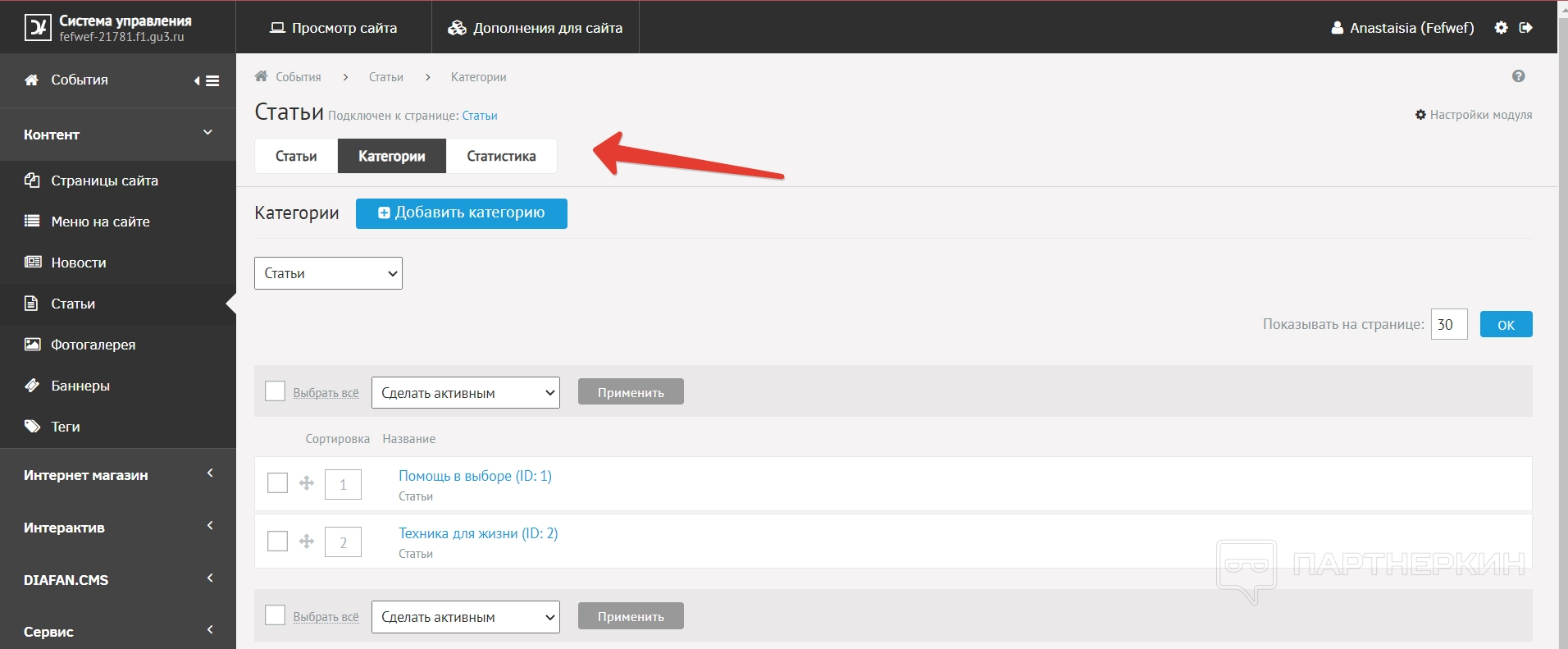Click the Теги tags icon
1568x649 pixels.
point(32,427)
